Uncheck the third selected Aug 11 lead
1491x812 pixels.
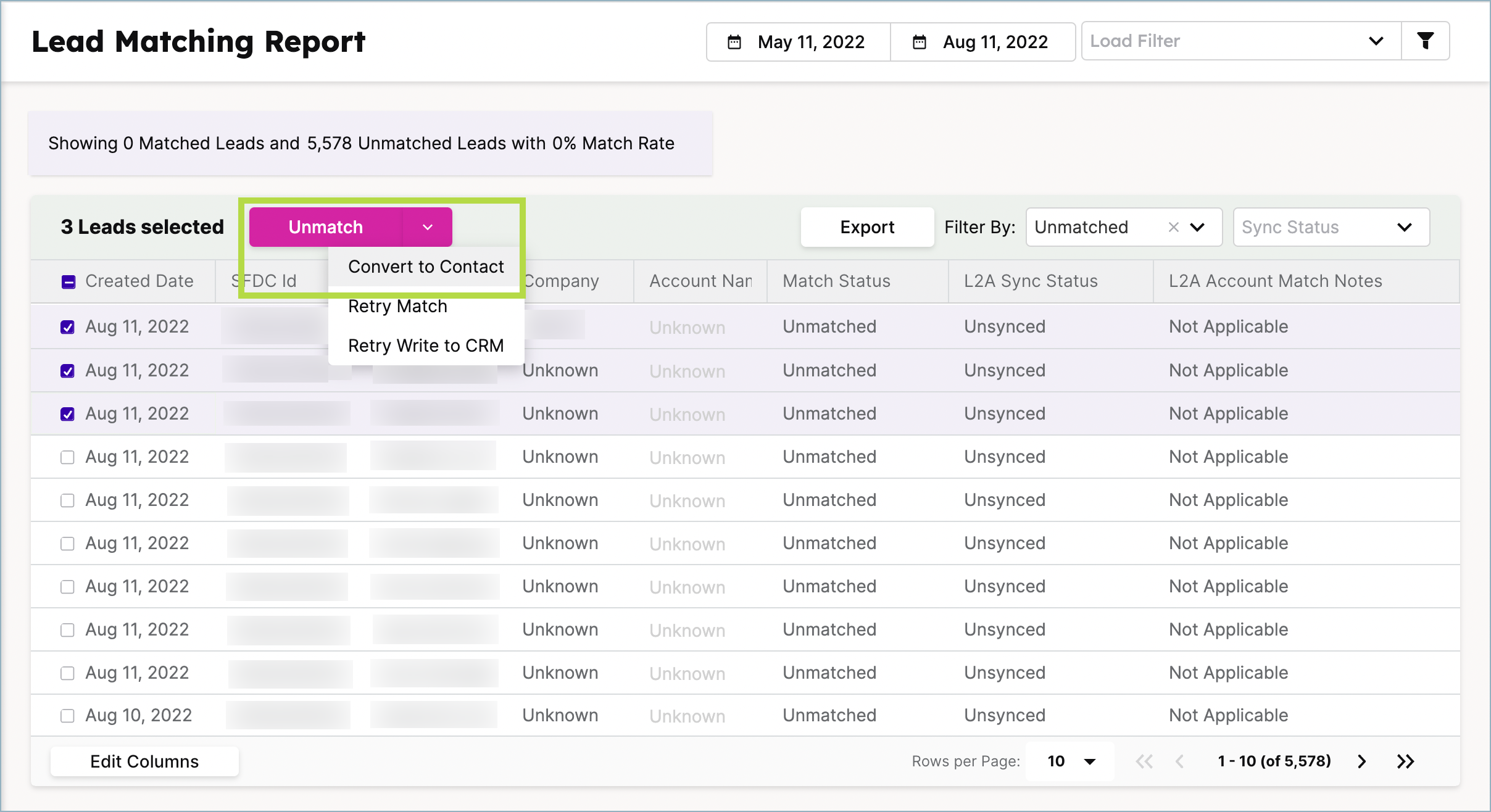(67, 414)
